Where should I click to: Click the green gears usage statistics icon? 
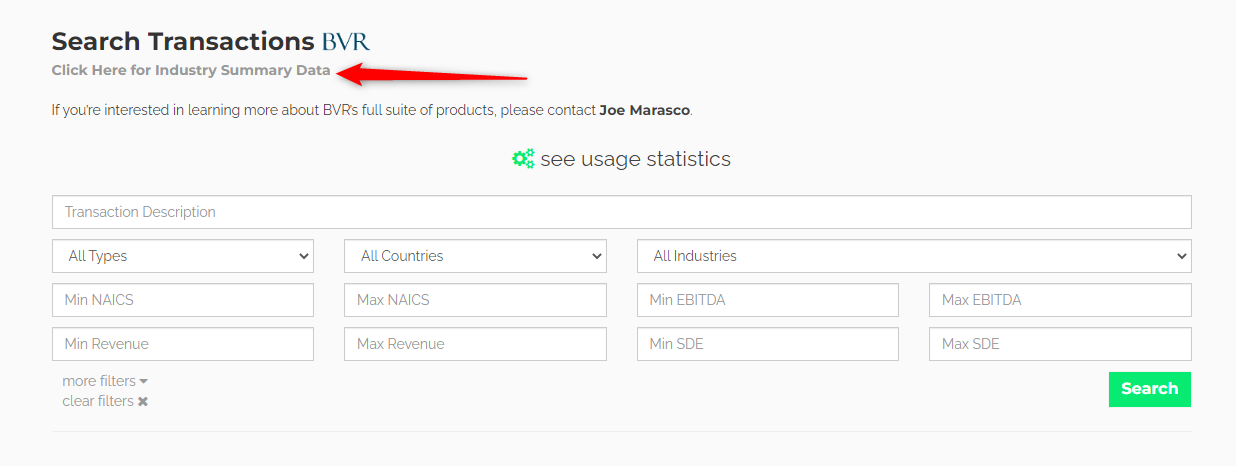tap(523, 159)
